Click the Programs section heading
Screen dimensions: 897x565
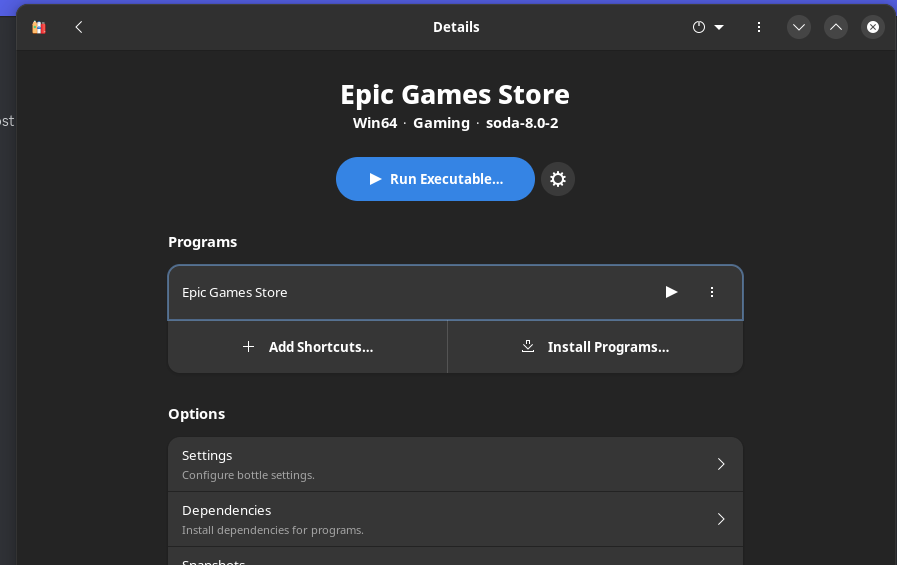(x=203, y=242)
